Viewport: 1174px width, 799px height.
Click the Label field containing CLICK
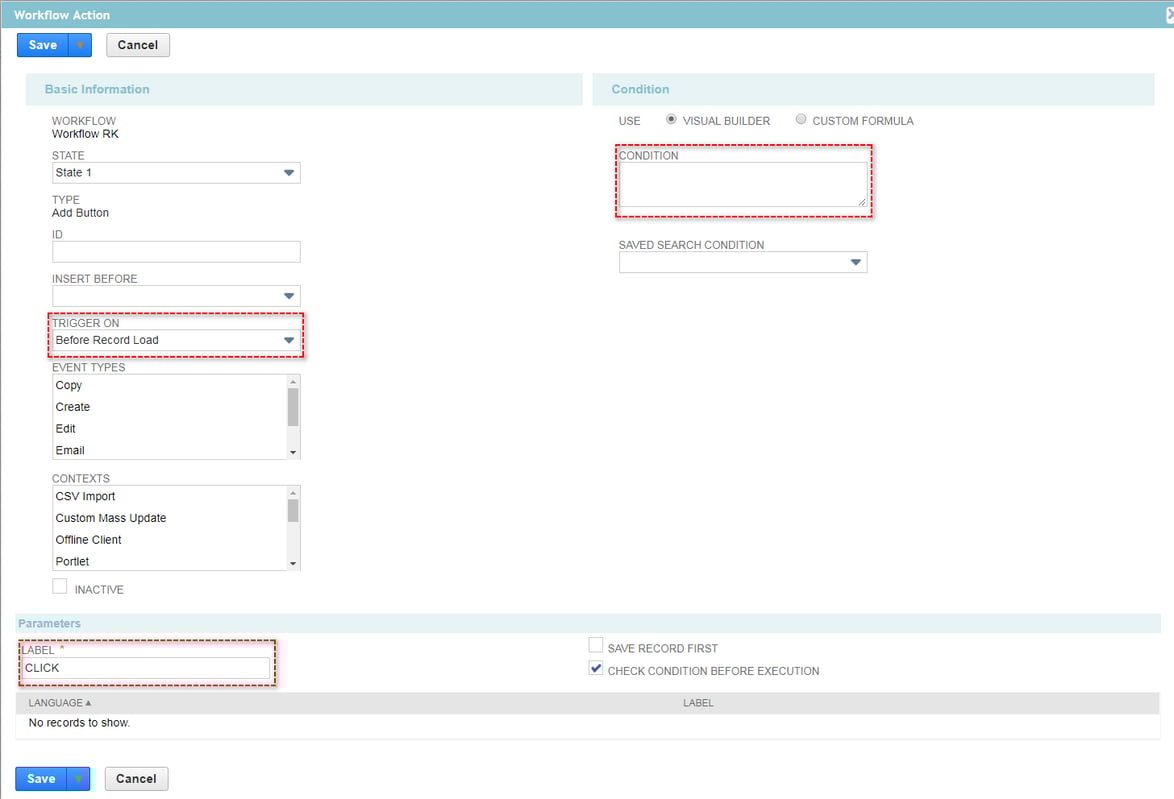[146, 668]
